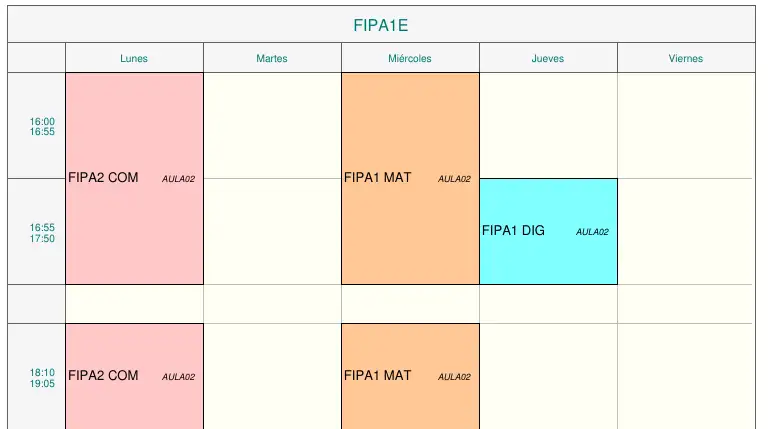This screenshot has width=779, height=429.
Task: Select the empty Jueves 18:10 cell
Action: click(548, 376)
